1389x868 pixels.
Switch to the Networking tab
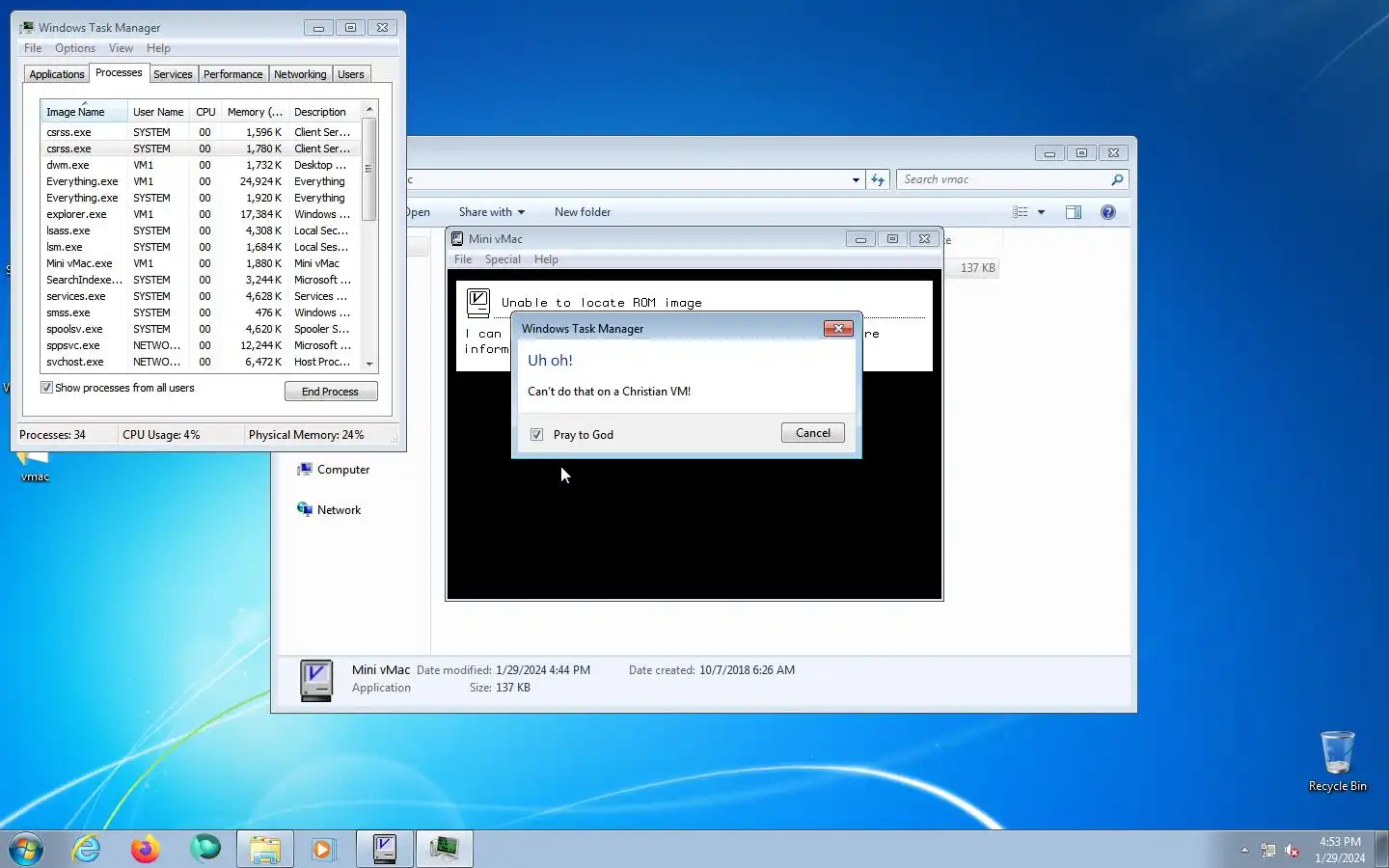pyautogui.click(x=300, y=74)
